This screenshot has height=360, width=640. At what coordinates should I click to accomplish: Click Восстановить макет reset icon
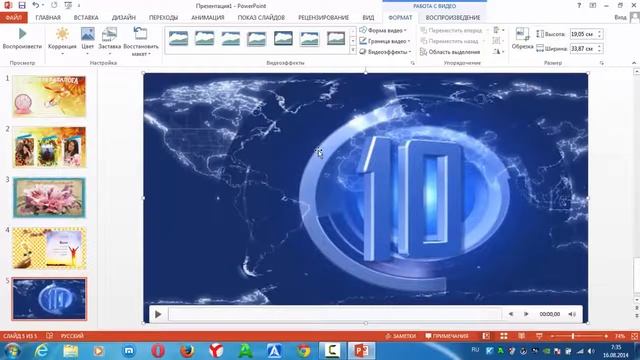[x=140, y=33]
